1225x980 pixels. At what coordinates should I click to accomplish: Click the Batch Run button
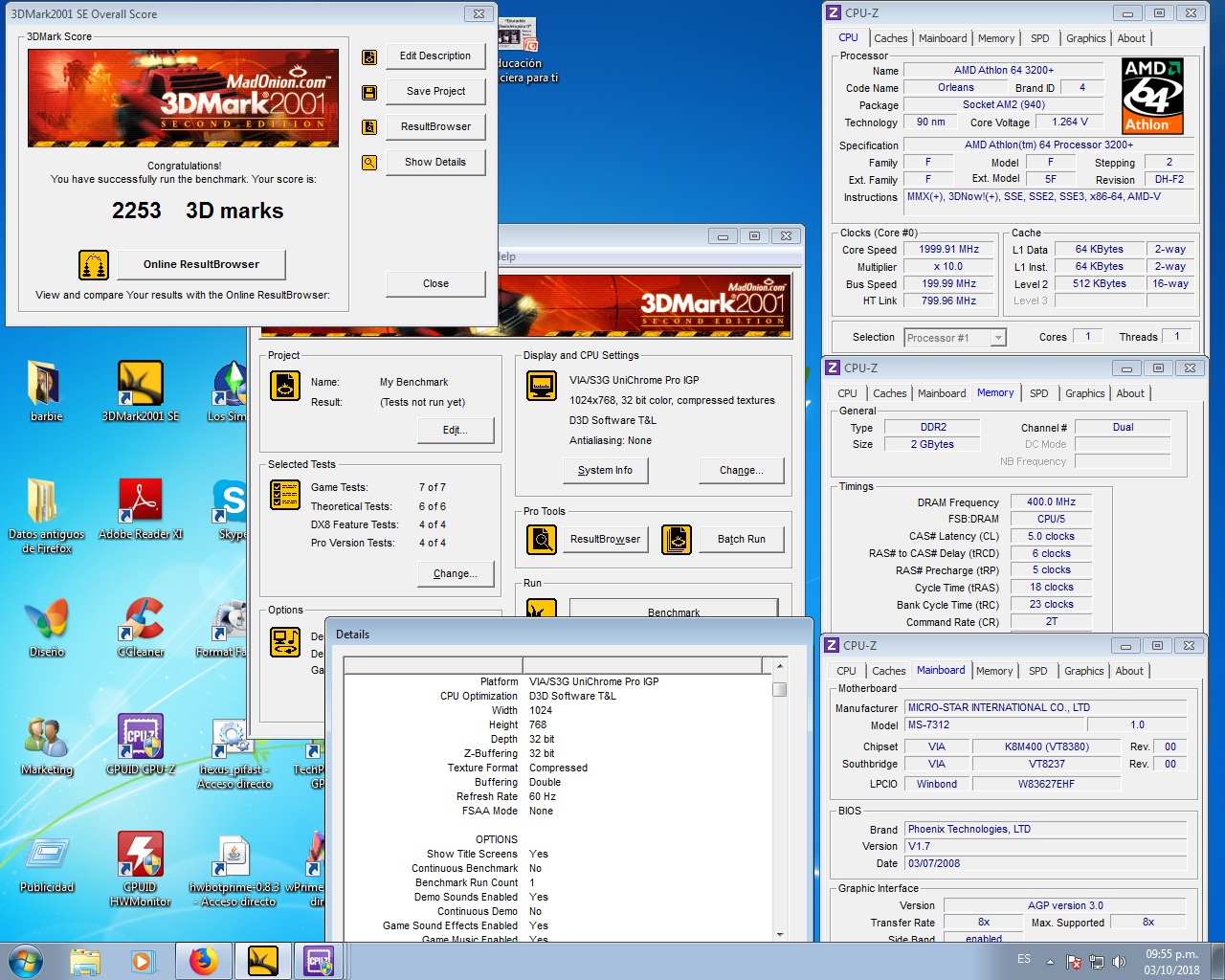click(742, 540)
